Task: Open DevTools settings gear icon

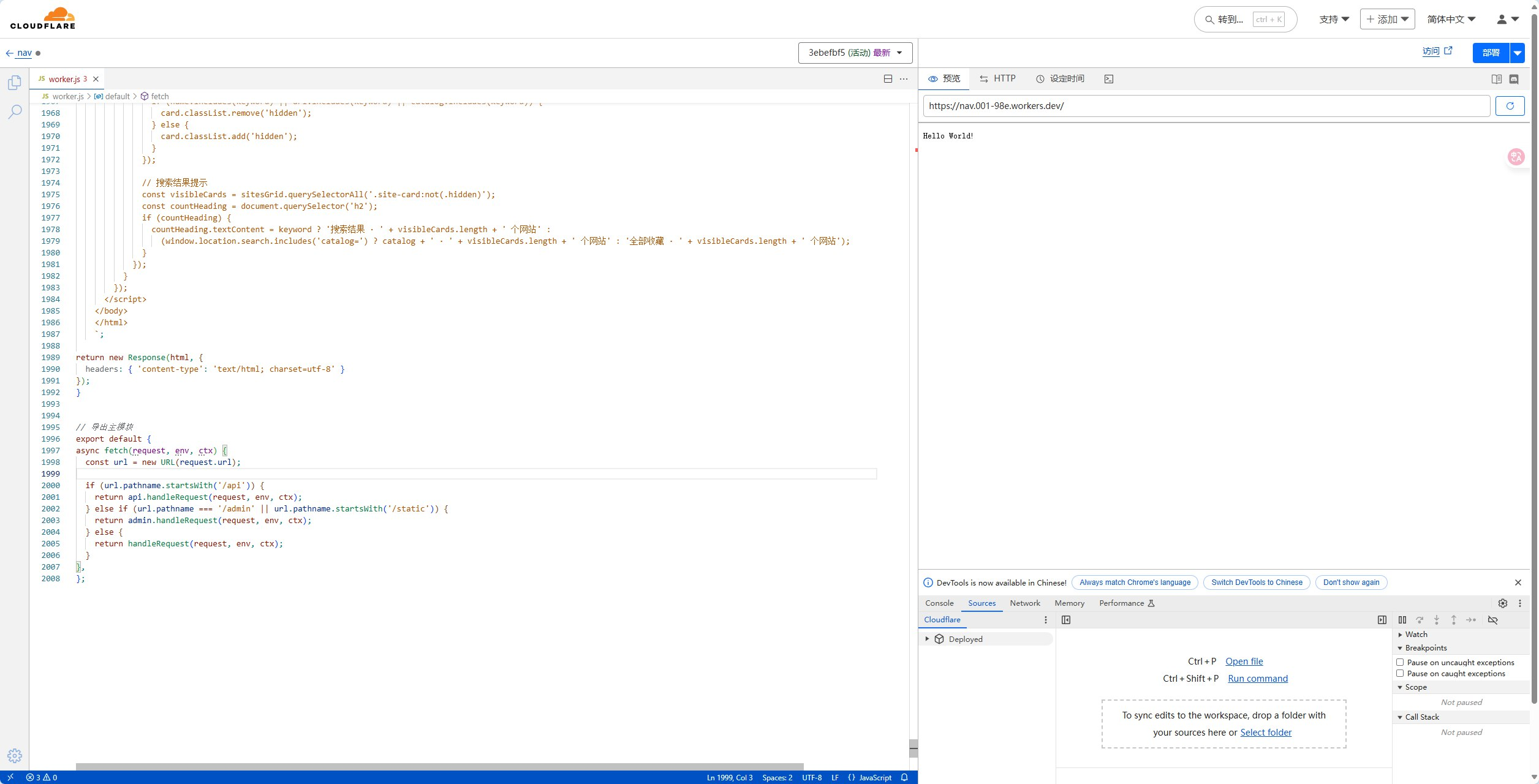Action: click(x=1503, y=603)
